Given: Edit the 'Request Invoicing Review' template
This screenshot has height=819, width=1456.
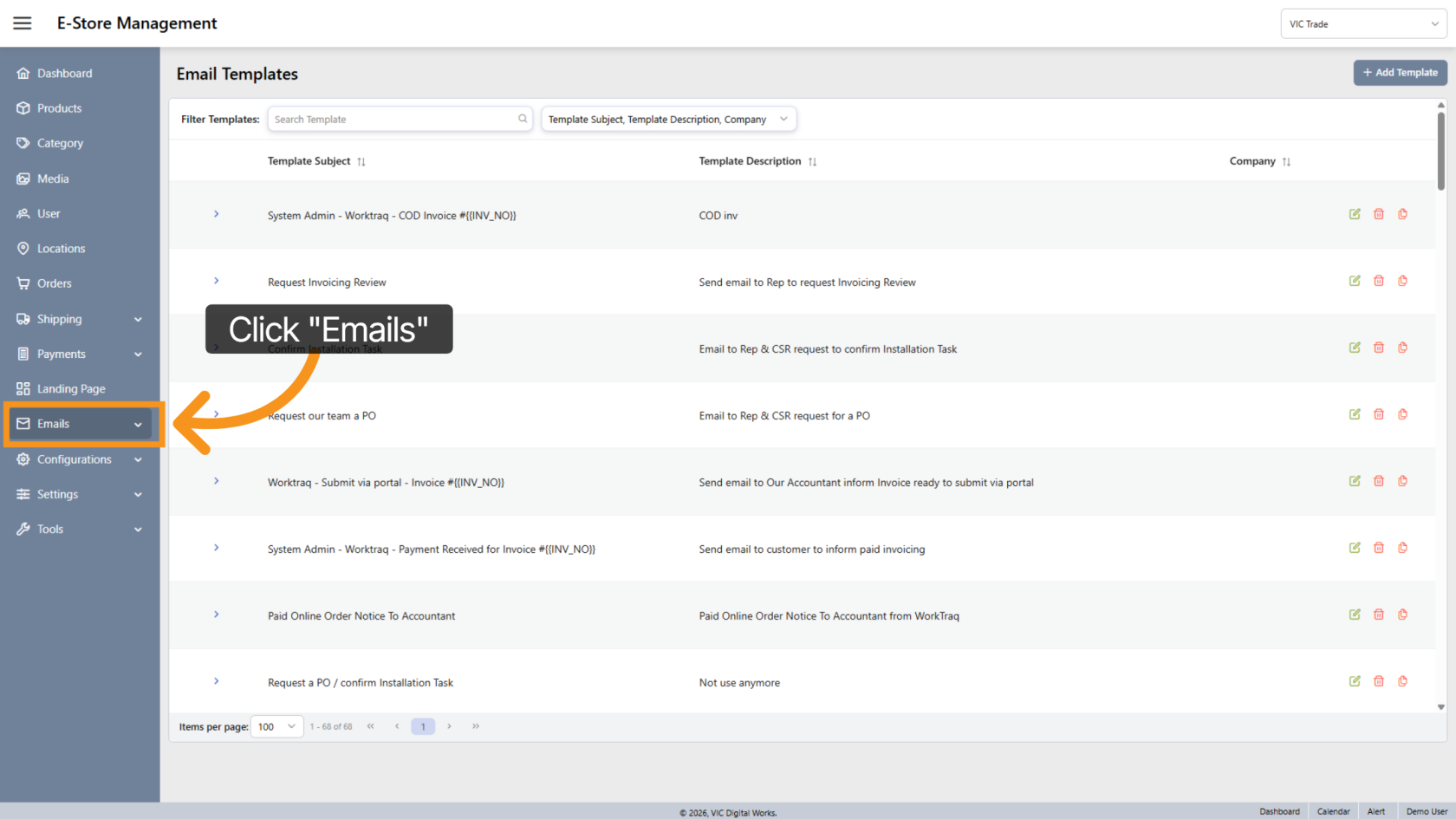Looking at the screenshot, I should click(1355, 280).
